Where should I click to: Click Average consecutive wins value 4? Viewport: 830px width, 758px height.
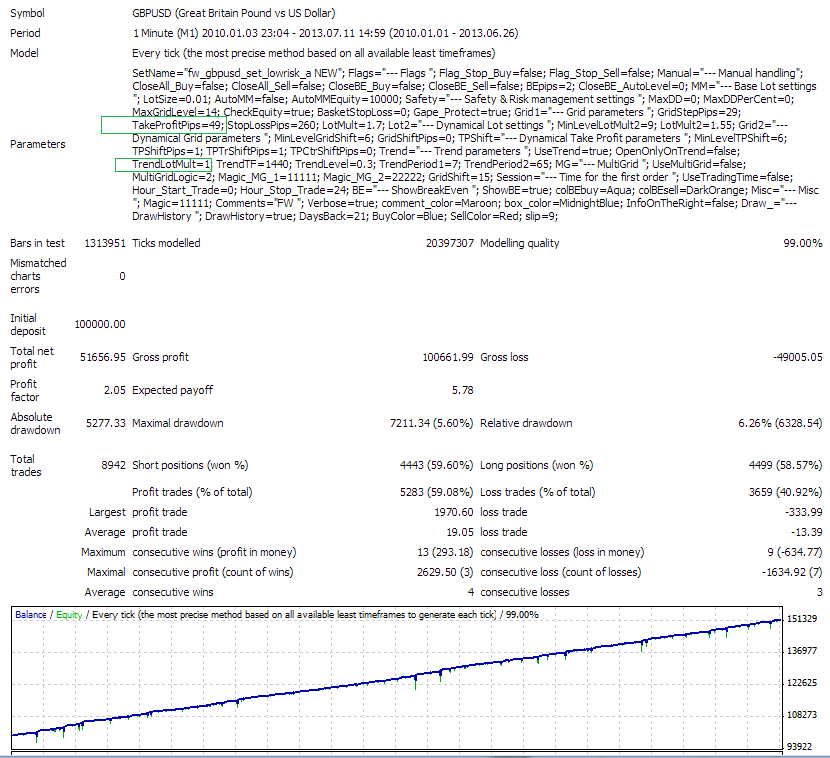point(471,592)
